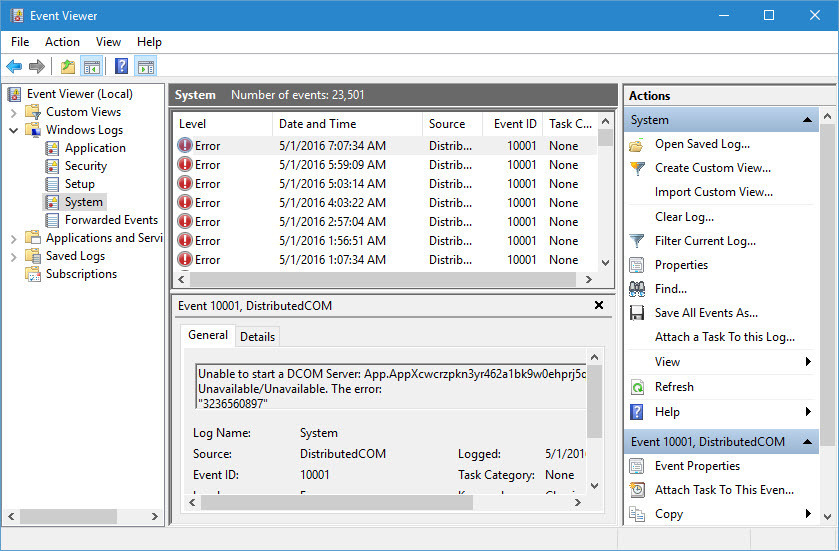Click the Filter Current Log funnel icon
The height and width of the screenshot is (551, 839).
(637, 241)
